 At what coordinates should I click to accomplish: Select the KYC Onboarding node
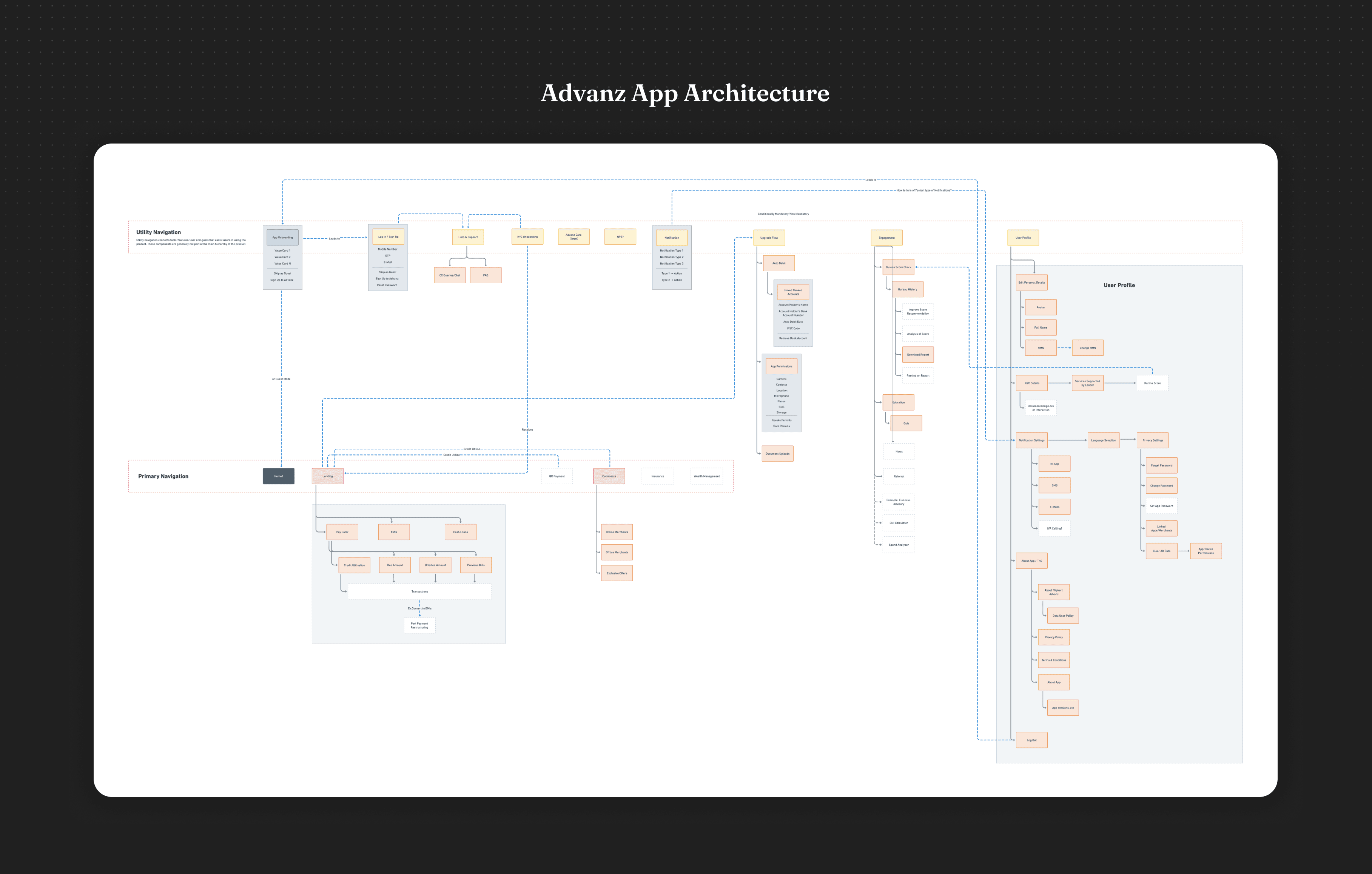[x=527, y=236]
